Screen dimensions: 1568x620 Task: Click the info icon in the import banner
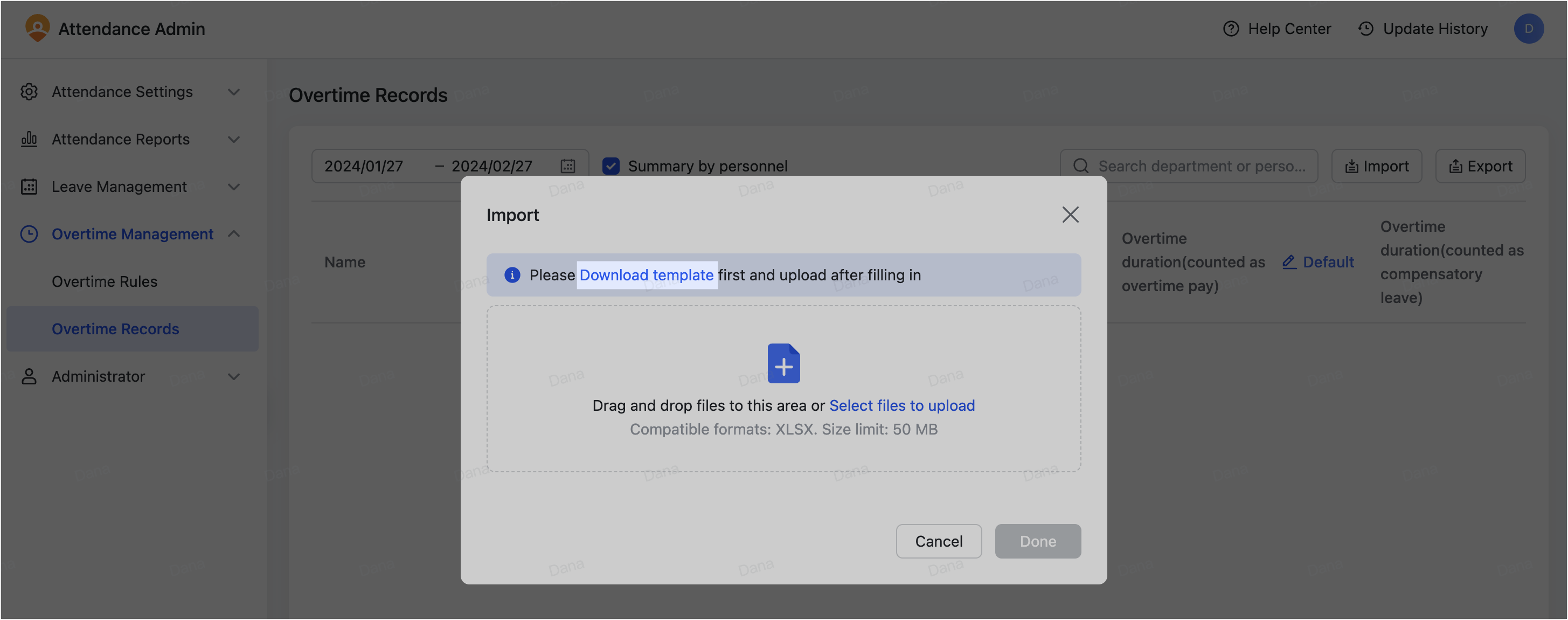pos(512,274)
